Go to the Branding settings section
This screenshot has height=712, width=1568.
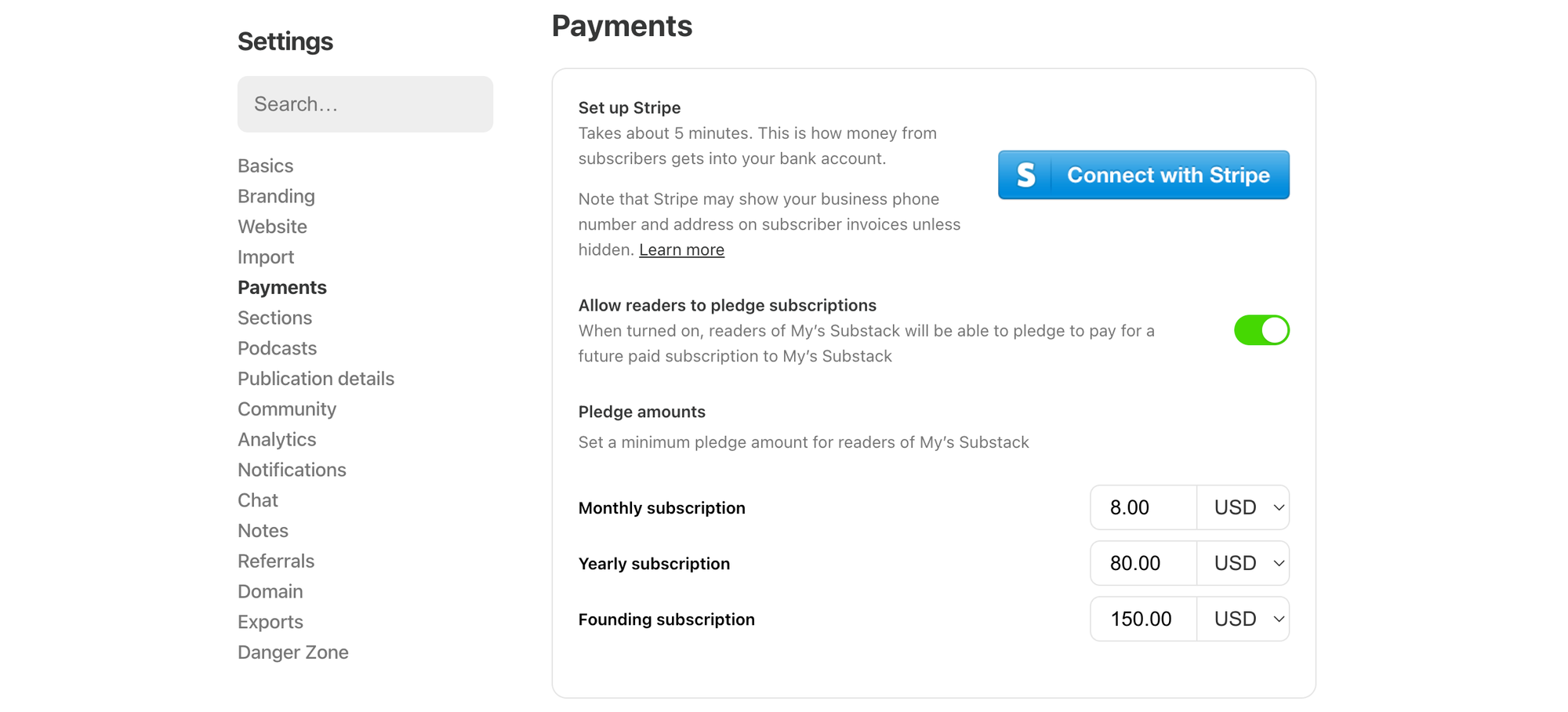(276, 196)
